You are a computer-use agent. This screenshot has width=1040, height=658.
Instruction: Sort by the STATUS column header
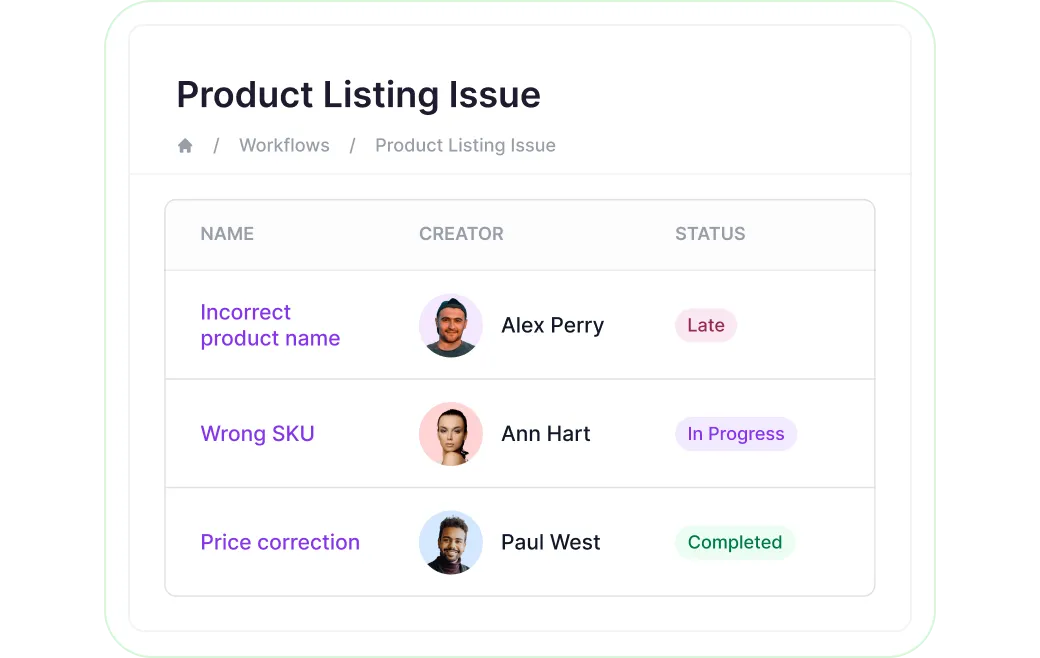click(710, 234)
